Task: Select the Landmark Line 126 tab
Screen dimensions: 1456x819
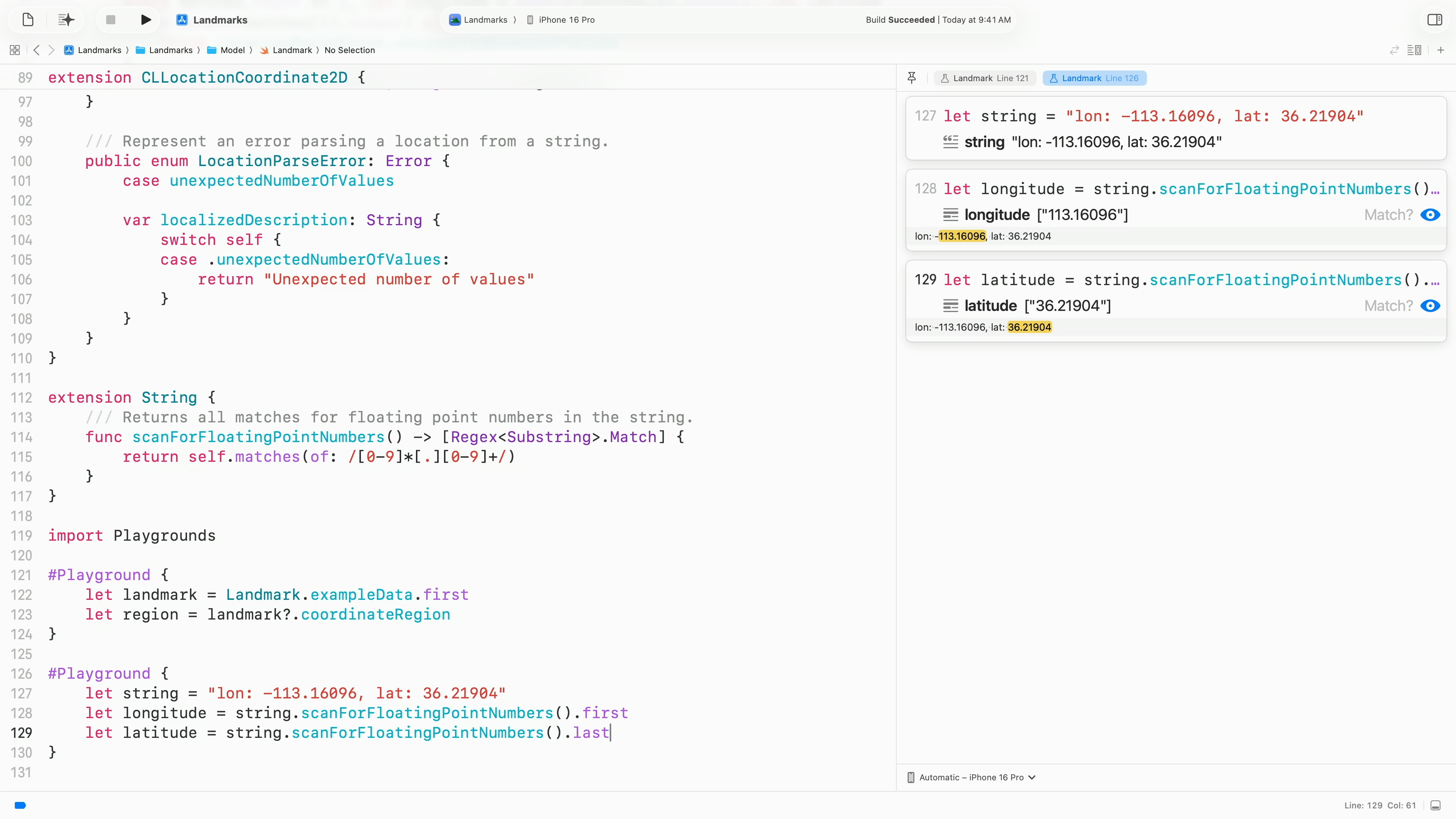Action: pyautogui.click(x=1094, y=78)
